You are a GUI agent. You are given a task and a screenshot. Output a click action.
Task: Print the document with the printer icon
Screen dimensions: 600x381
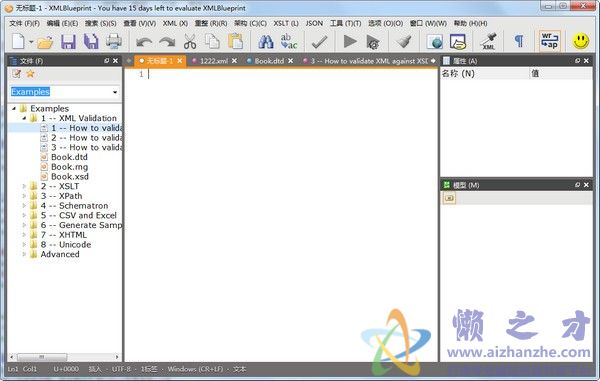[114, 41]
